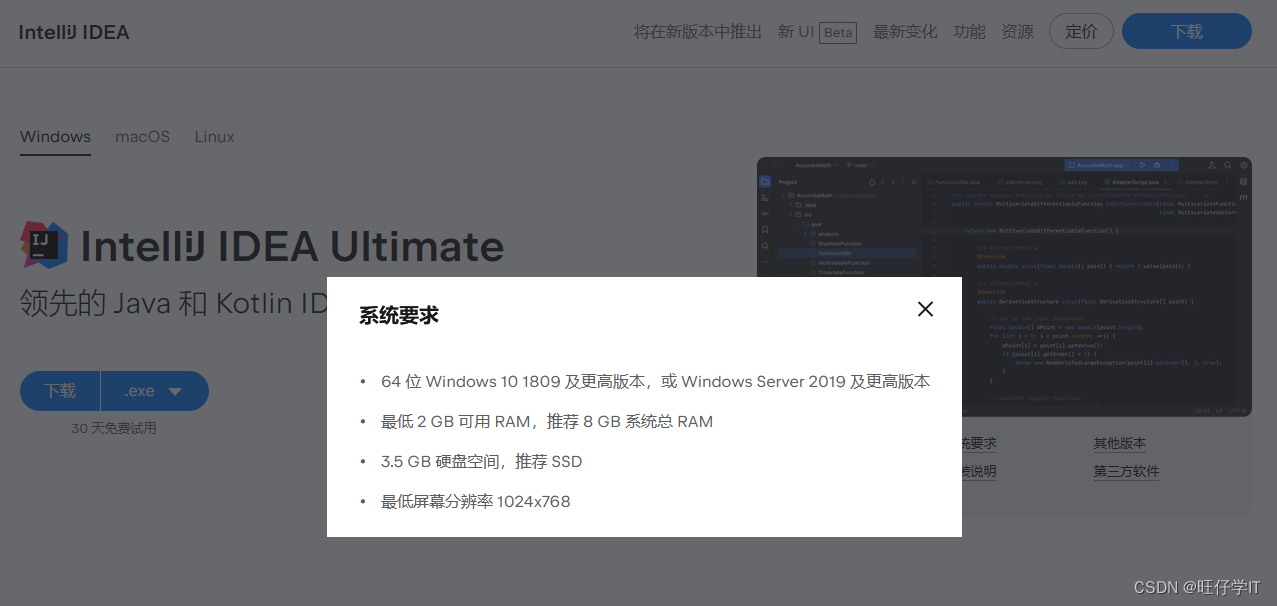
Task: Go to 最新变化 in the top navigation
Action: (905, 32)
